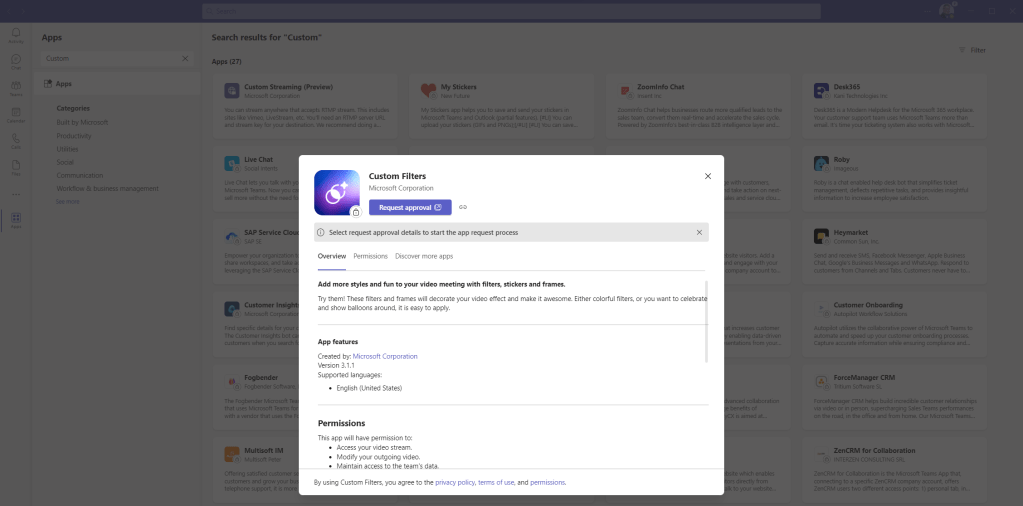The width and height of the screenshot is (1023, 506).
Task: Switch to the Permissions tab
Action: [370, 257]
